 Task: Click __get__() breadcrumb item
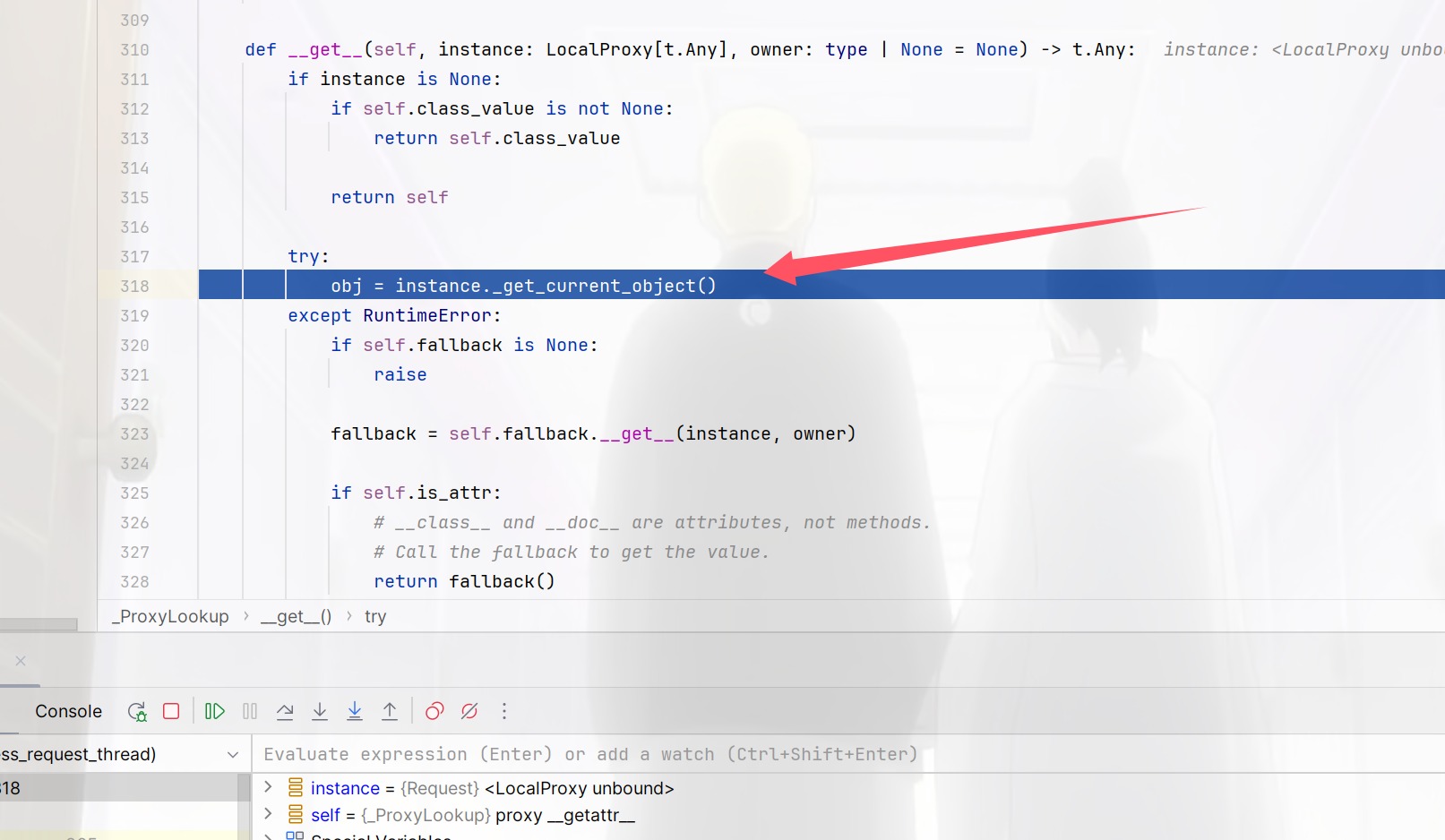[x=296, y=616]
